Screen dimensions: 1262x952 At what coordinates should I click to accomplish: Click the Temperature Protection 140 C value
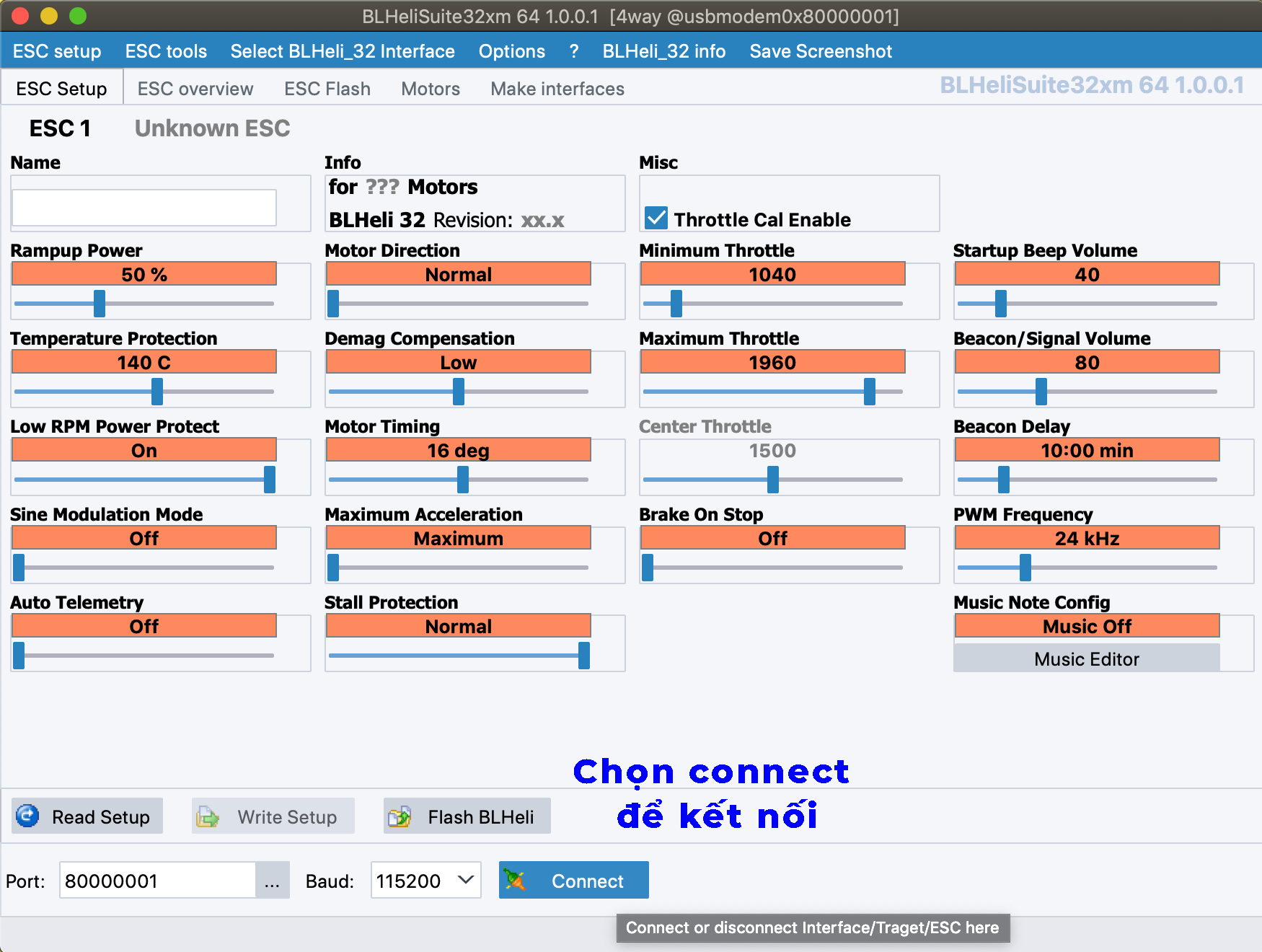pyautogui.click(x=144, y=362)
